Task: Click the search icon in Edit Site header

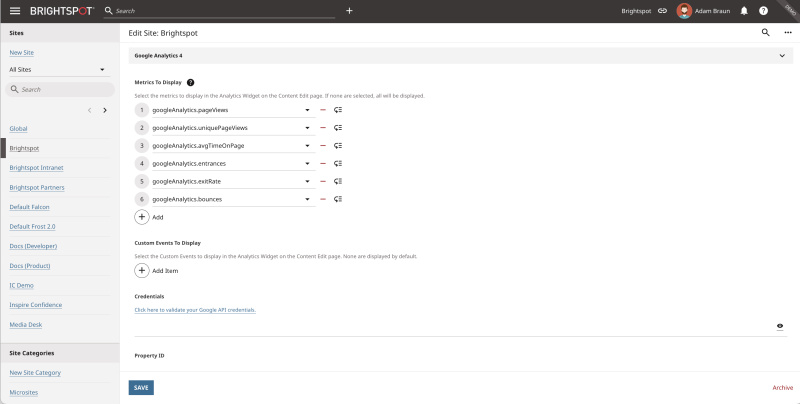Action: (x=765, y=33)
